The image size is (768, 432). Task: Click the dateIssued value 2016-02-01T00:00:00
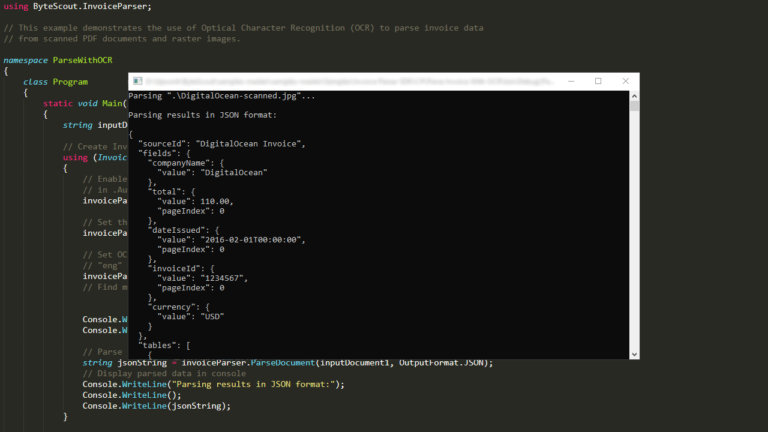click(250, 240)
